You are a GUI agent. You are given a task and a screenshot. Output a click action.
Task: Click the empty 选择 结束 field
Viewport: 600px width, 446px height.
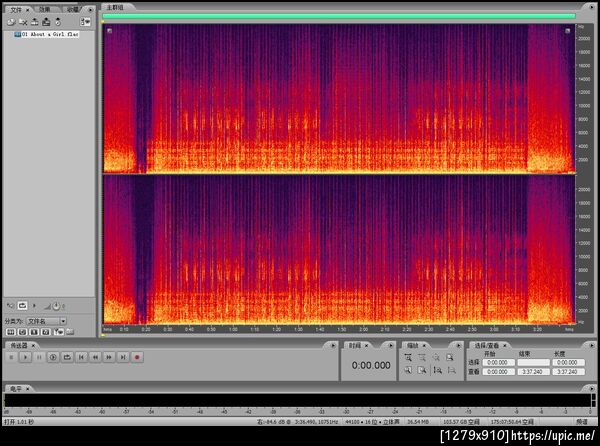(x=533, y=362)
